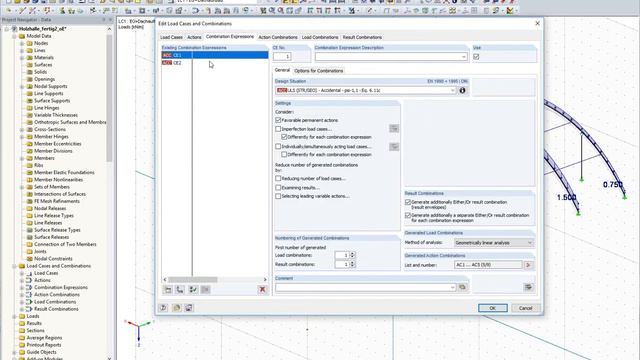
Task: Check Reducing number of load cases
Action: (x=278, y=178)
